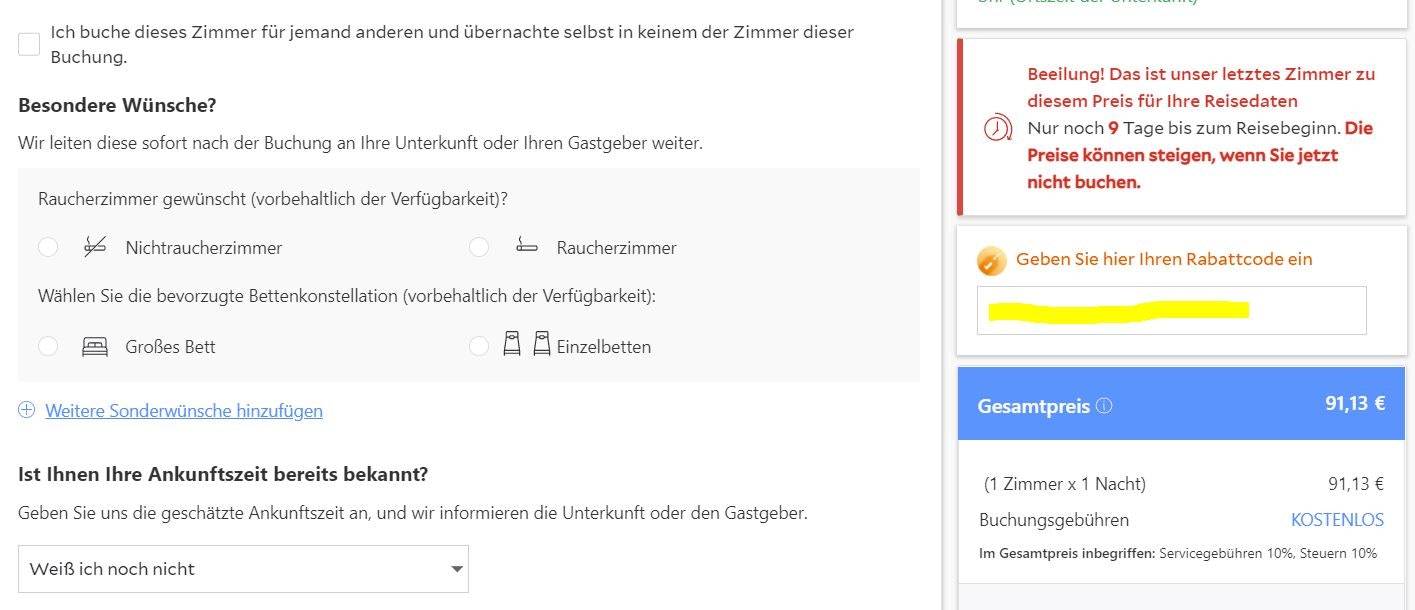Click the Großes Bett double bed icon
The width and height of the screenshot is (1415, 610).
[95, 345]
